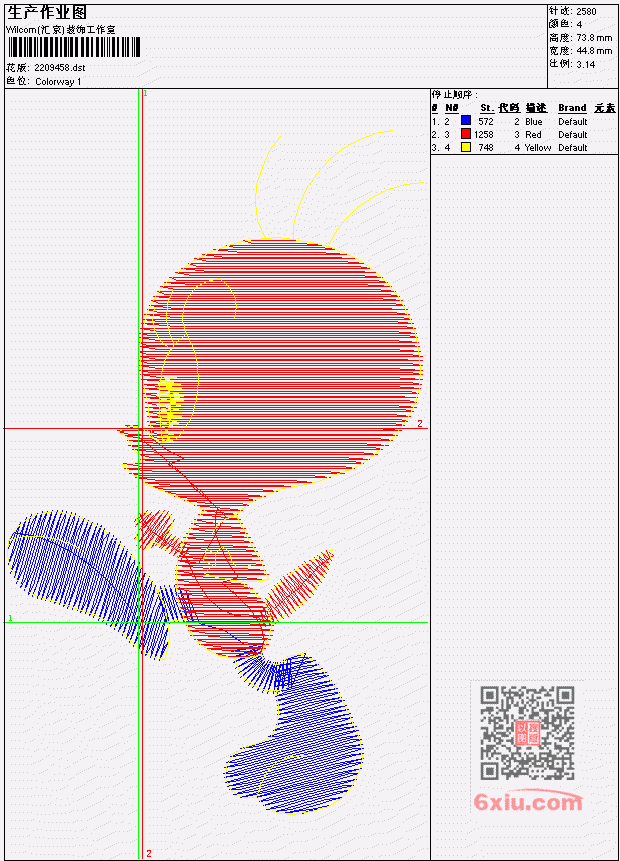
Task: Click the 'N#' column header
Action: click(451, 108)
